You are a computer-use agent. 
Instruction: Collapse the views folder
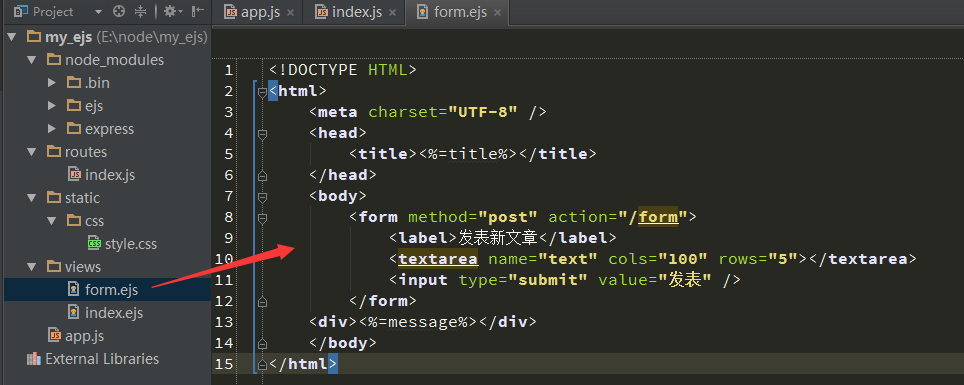[31, 267]
